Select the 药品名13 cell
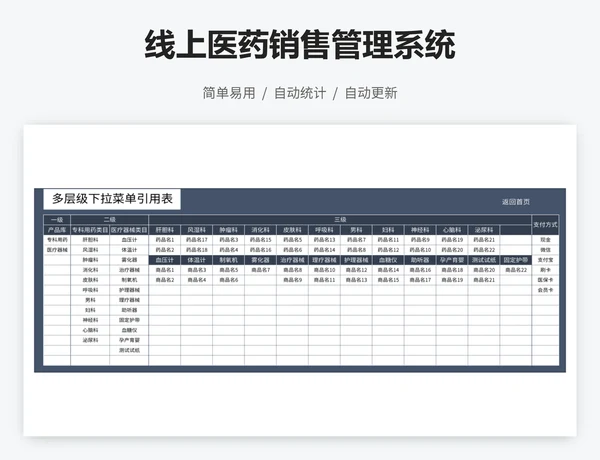 coord(324,240)
